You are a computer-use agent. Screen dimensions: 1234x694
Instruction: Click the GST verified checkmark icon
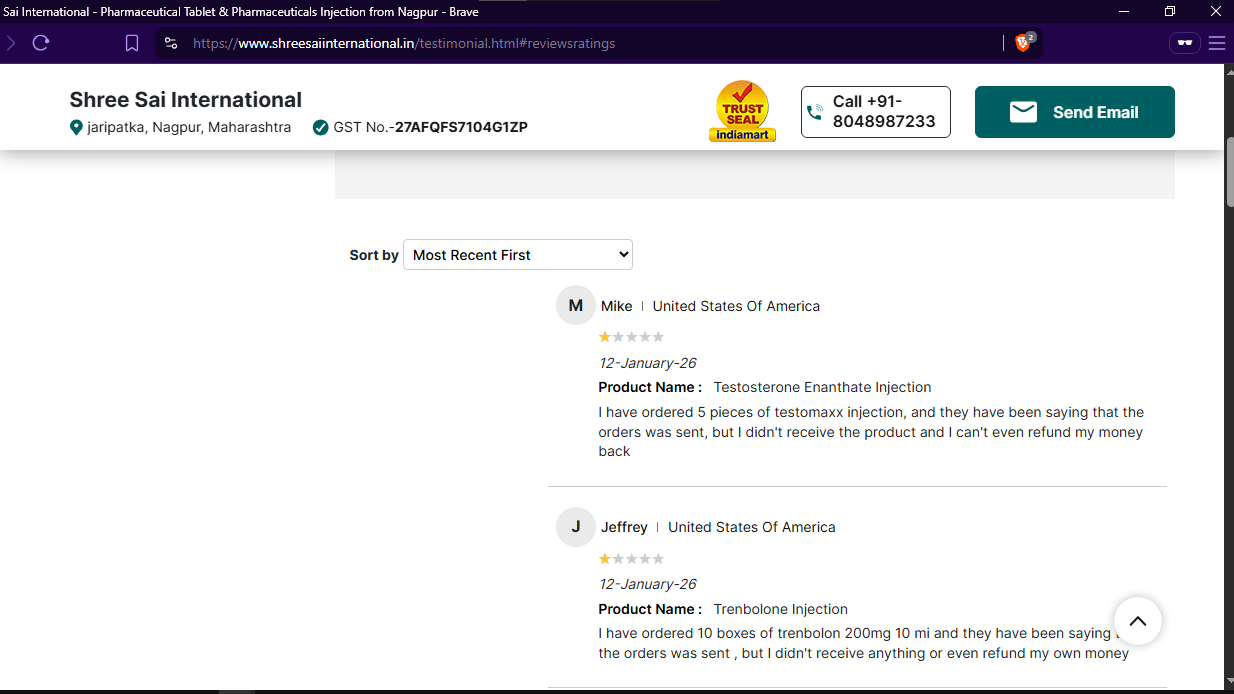(x=320, y=128)
